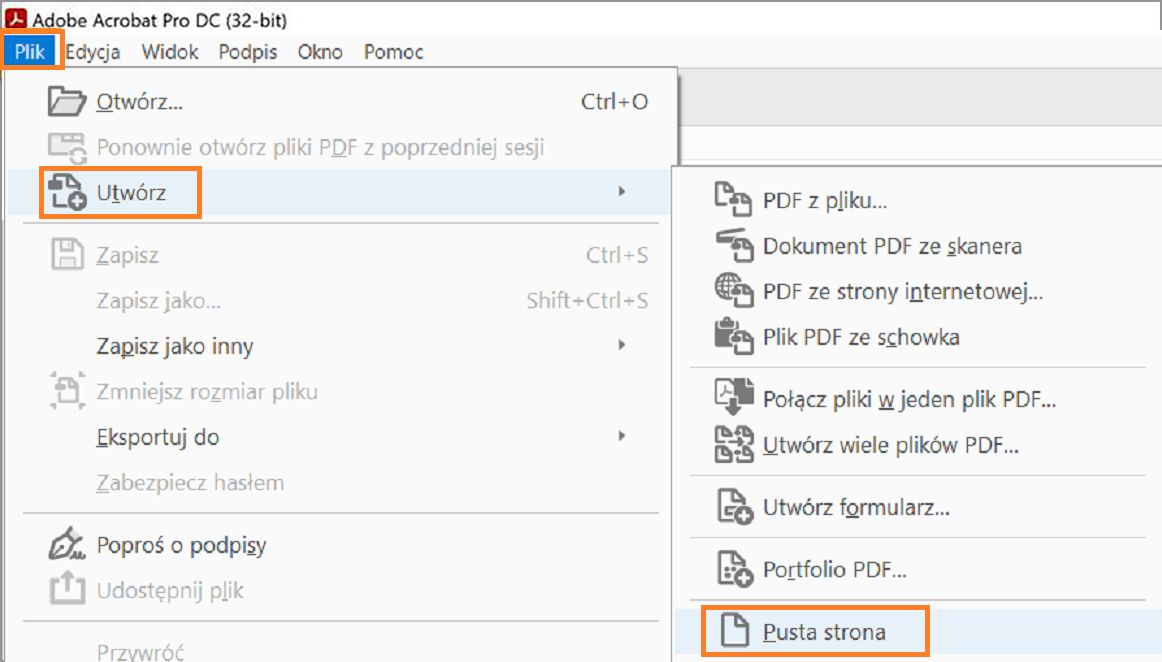Open the Eksportuj do submenu arrow
Screen dimensions: 1162x662
(621, 438)
